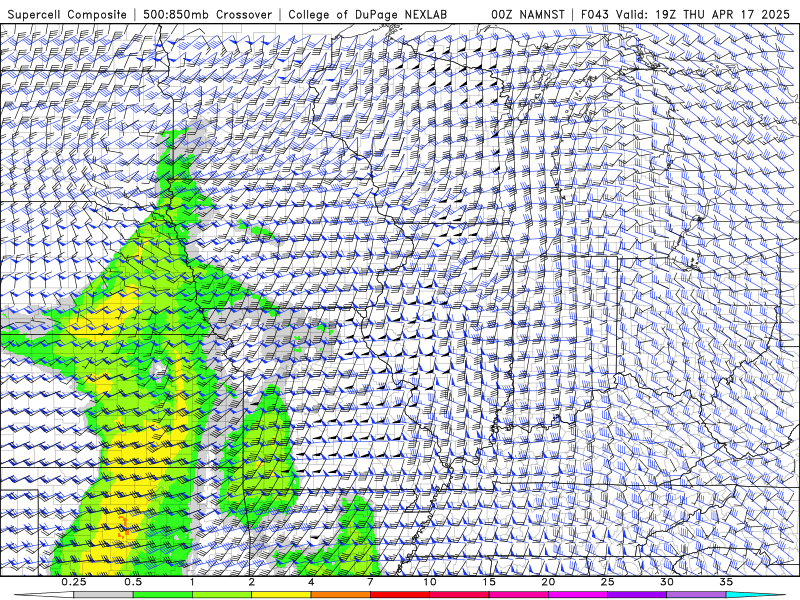Image resolution: width=800 pixels, height=600 pixels.
Task: Click the cyan above-35 color bar arrow
Action: click(x=756, y=595)
